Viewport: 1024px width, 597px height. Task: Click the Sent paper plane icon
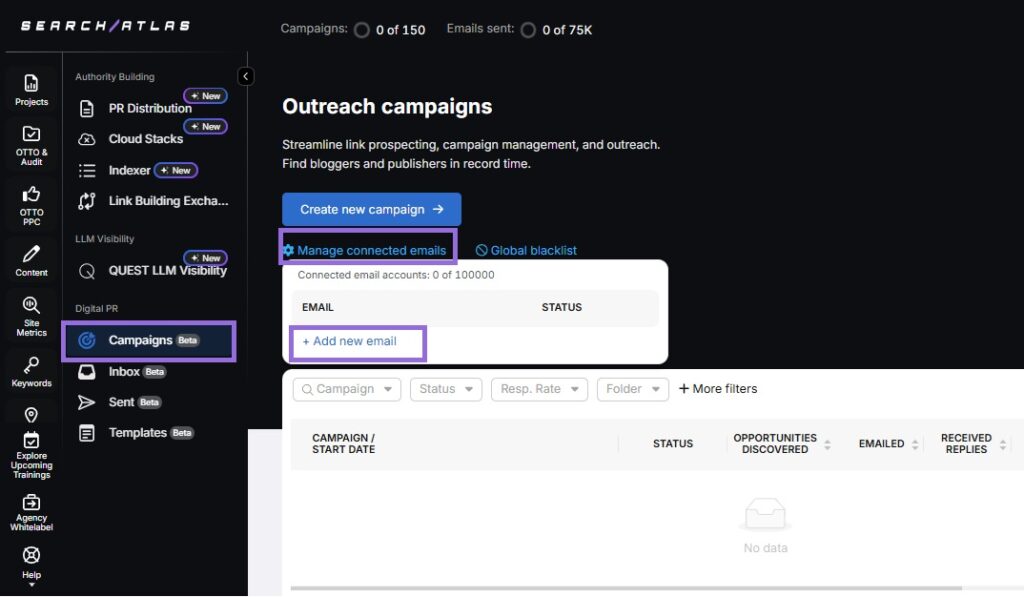click(x=87, y=402)
